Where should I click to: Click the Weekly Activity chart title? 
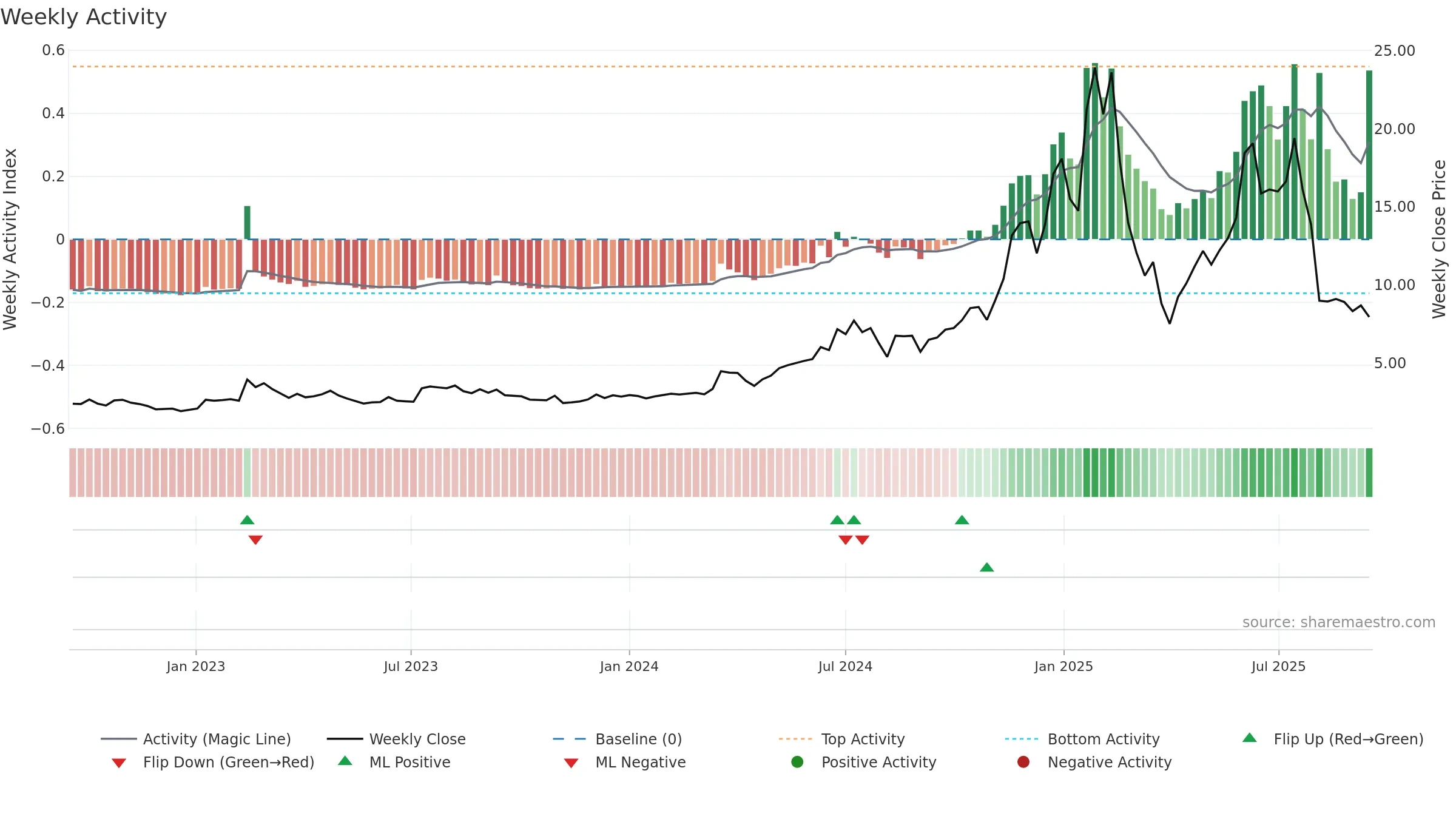point(84,17)
